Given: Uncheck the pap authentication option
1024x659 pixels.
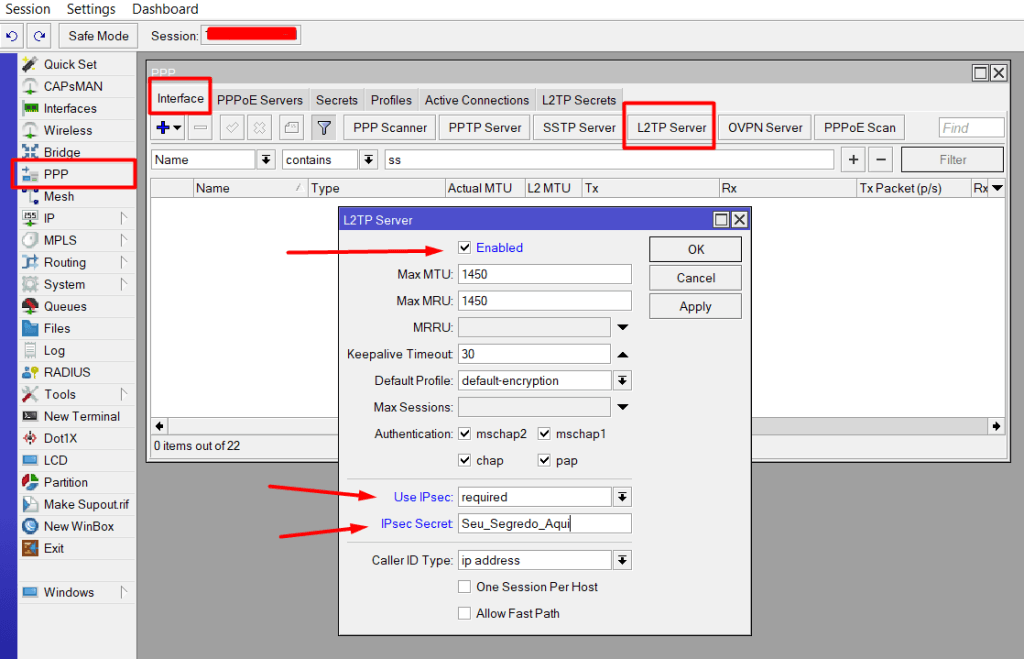Looking at the screenshot, I should (x=546, y=460).
